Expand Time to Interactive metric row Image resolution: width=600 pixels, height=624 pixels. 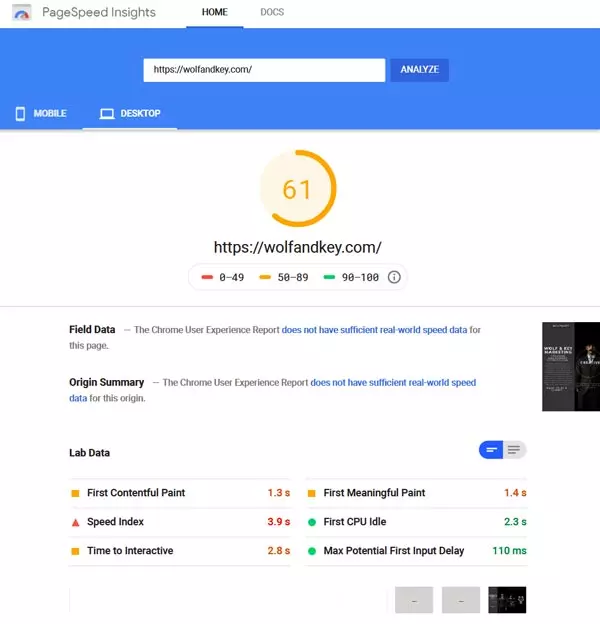pyautogui.click(x=180, y=551)
